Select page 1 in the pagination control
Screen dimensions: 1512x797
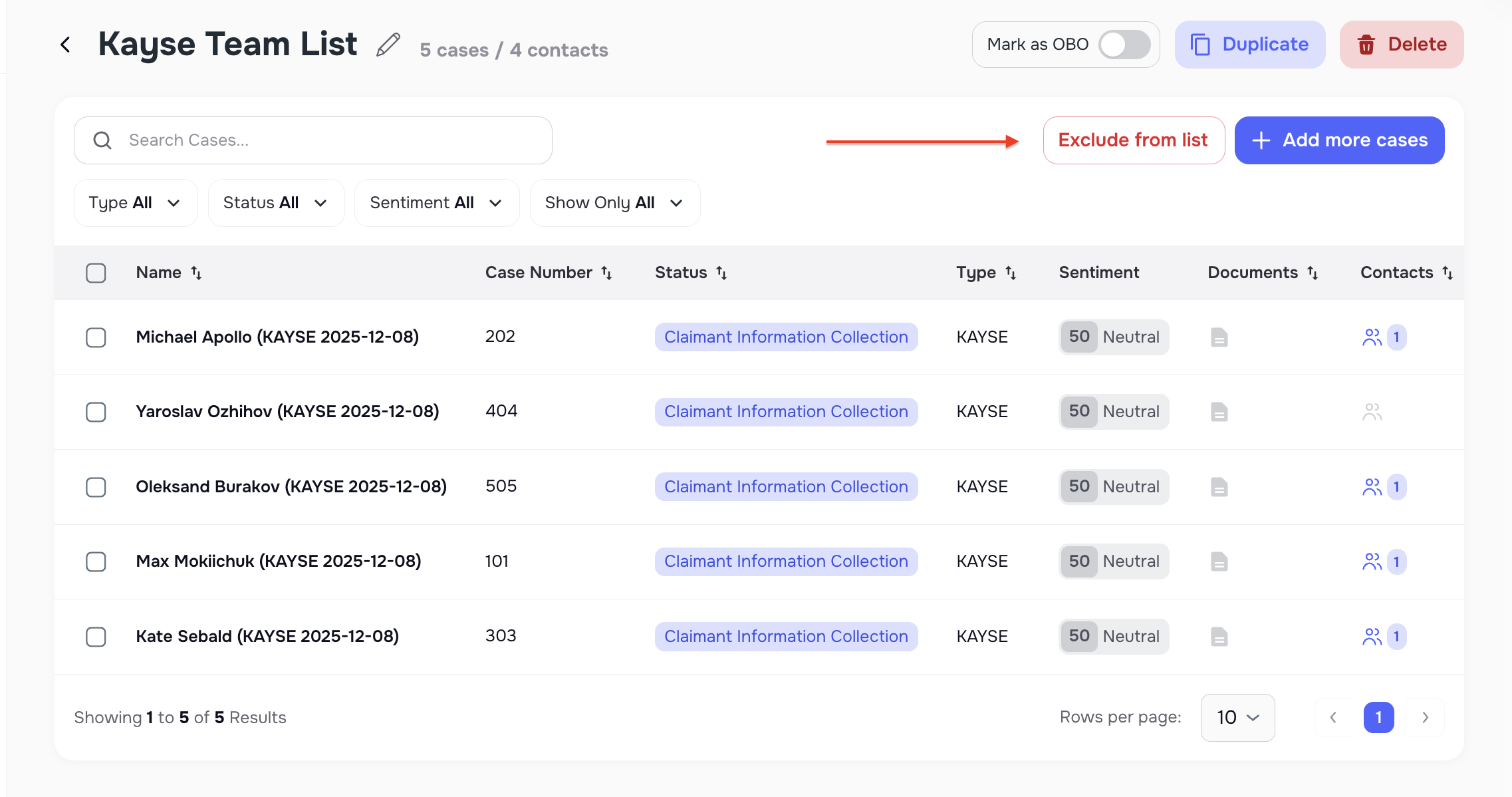click(x=1378, y=717)
